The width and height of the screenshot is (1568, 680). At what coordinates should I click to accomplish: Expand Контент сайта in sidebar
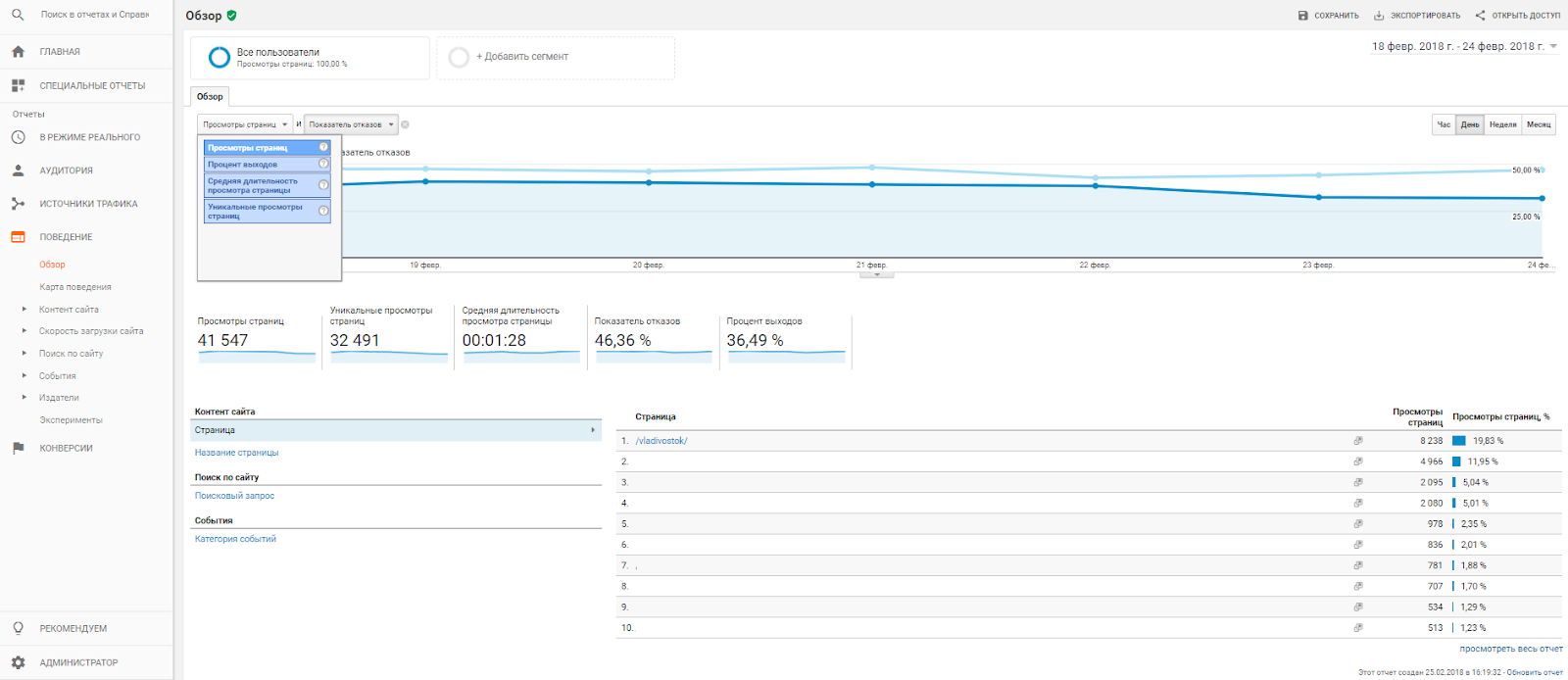(x=24, y=310)
